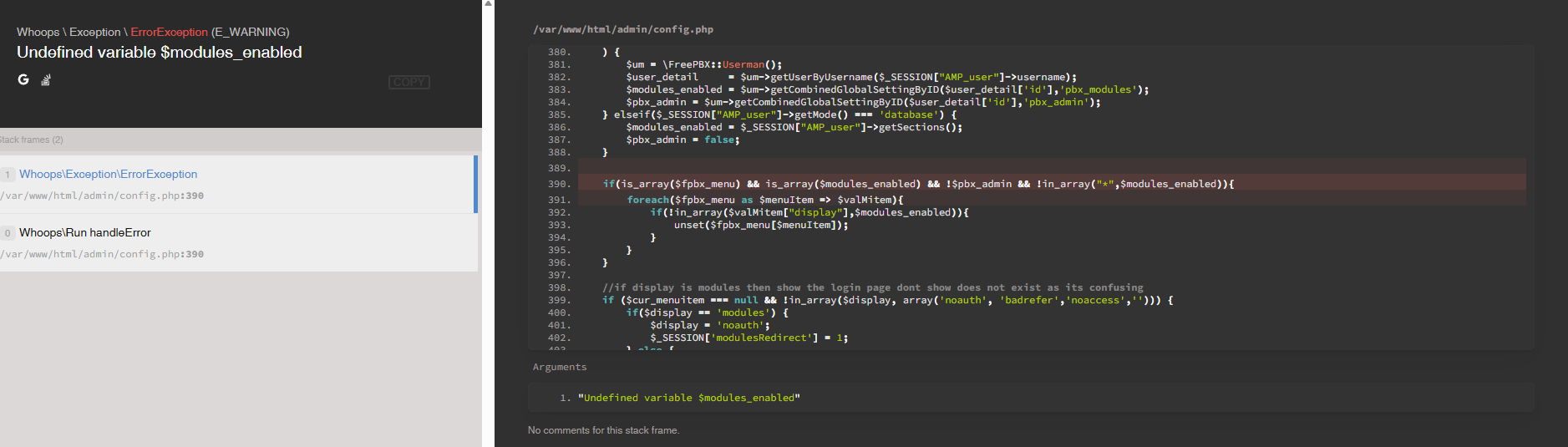The width and height of the screenshot is (1568, 447).
Task: Click the "No comments for this stack frame" text
Action: [x=603, y=430]
